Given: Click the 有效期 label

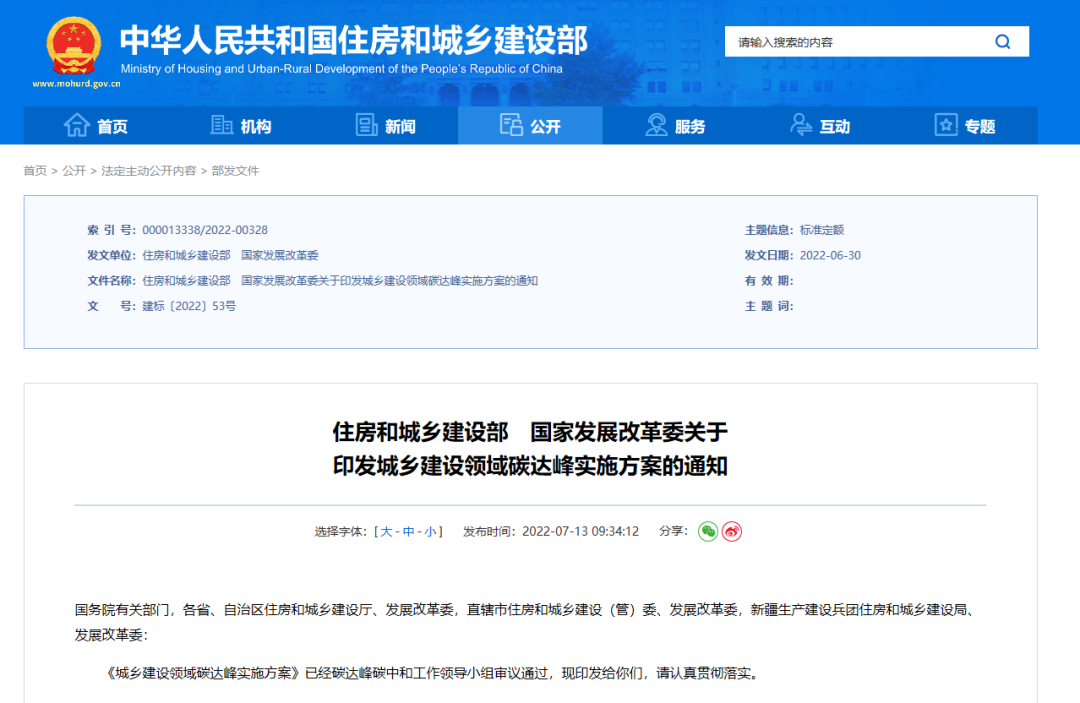Looking at the screenshot, I should [769, 281].
